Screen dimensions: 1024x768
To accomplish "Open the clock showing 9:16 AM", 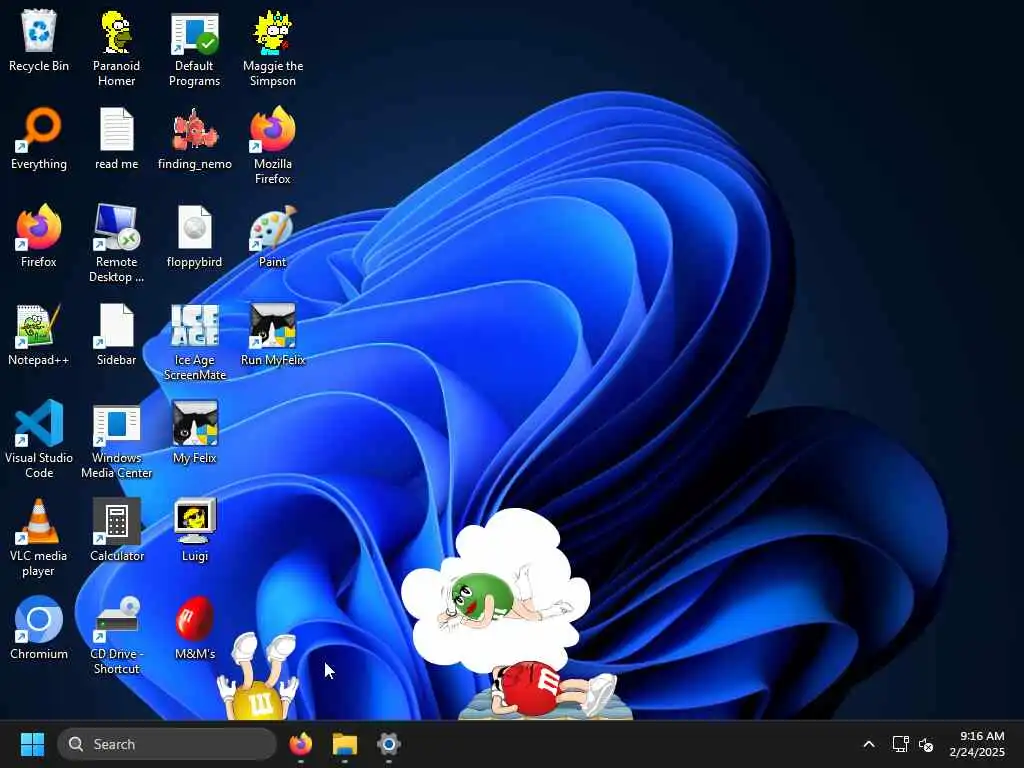I will pos(977,744).
